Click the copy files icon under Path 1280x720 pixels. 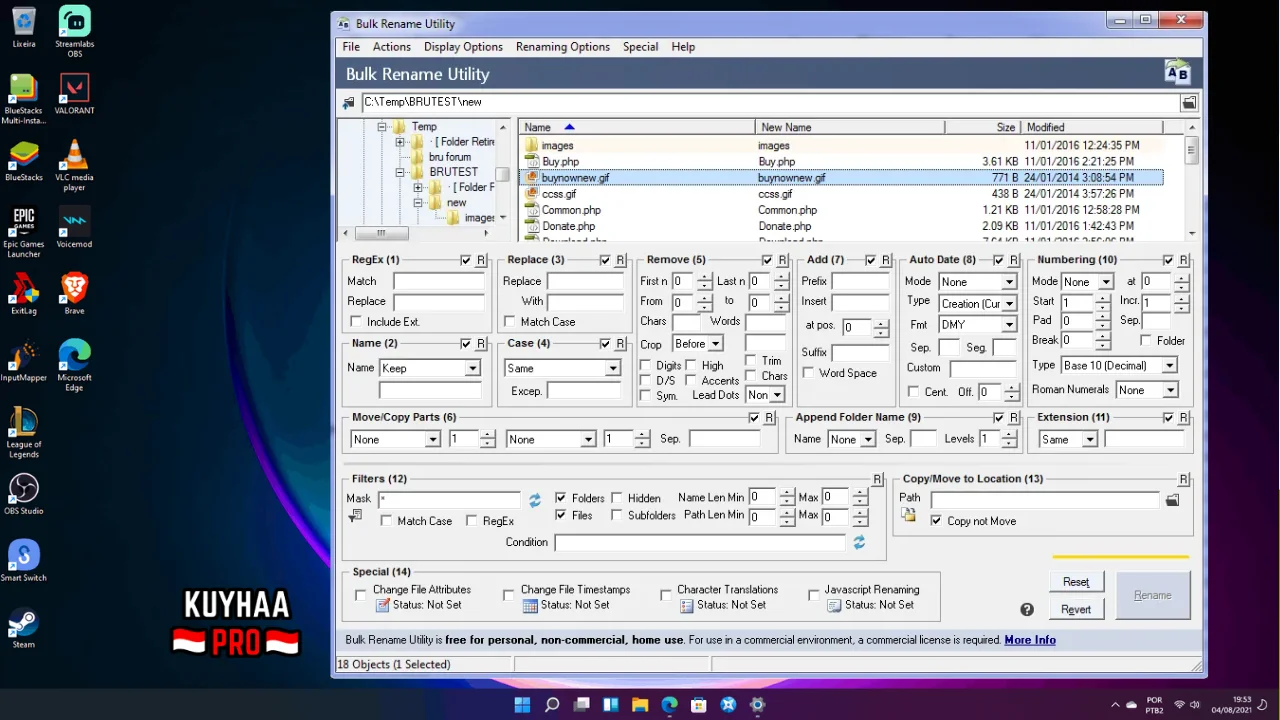[x=908, y=515]
